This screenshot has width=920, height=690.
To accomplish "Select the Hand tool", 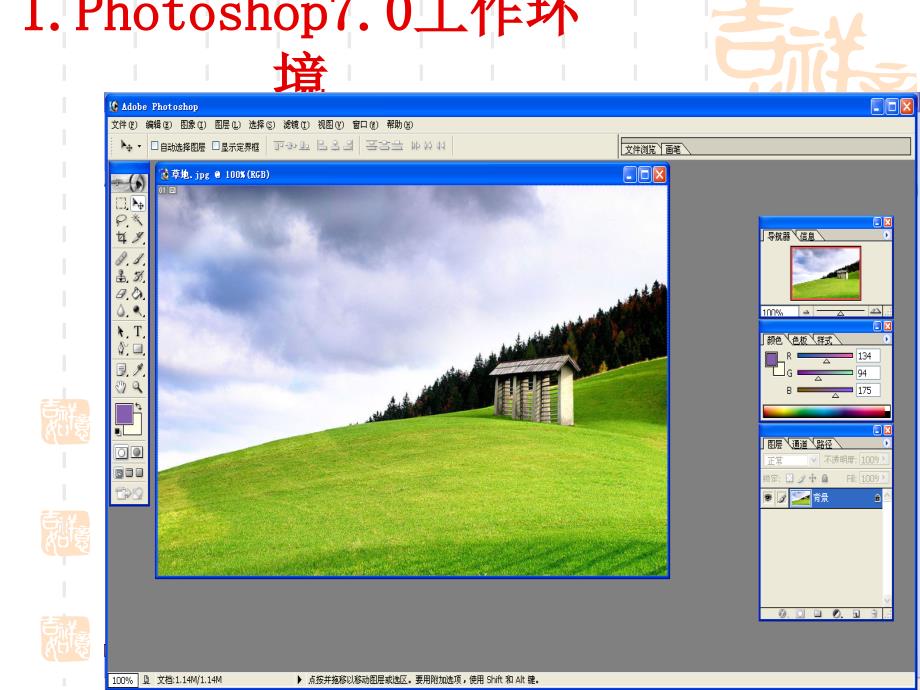I will click(x=121, y=387).
